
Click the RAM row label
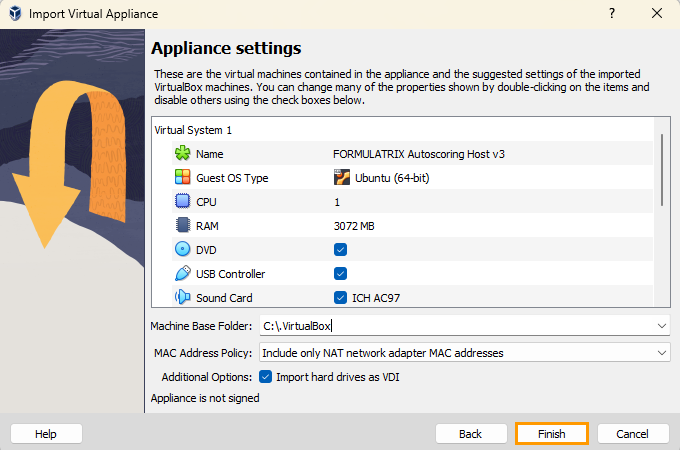click(207, 226)
